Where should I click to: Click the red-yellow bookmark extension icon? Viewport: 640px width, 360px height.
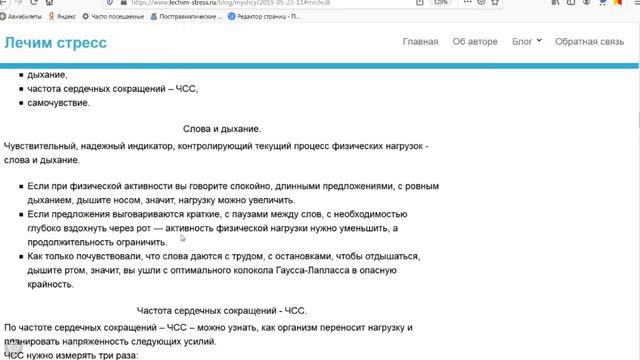618,2
